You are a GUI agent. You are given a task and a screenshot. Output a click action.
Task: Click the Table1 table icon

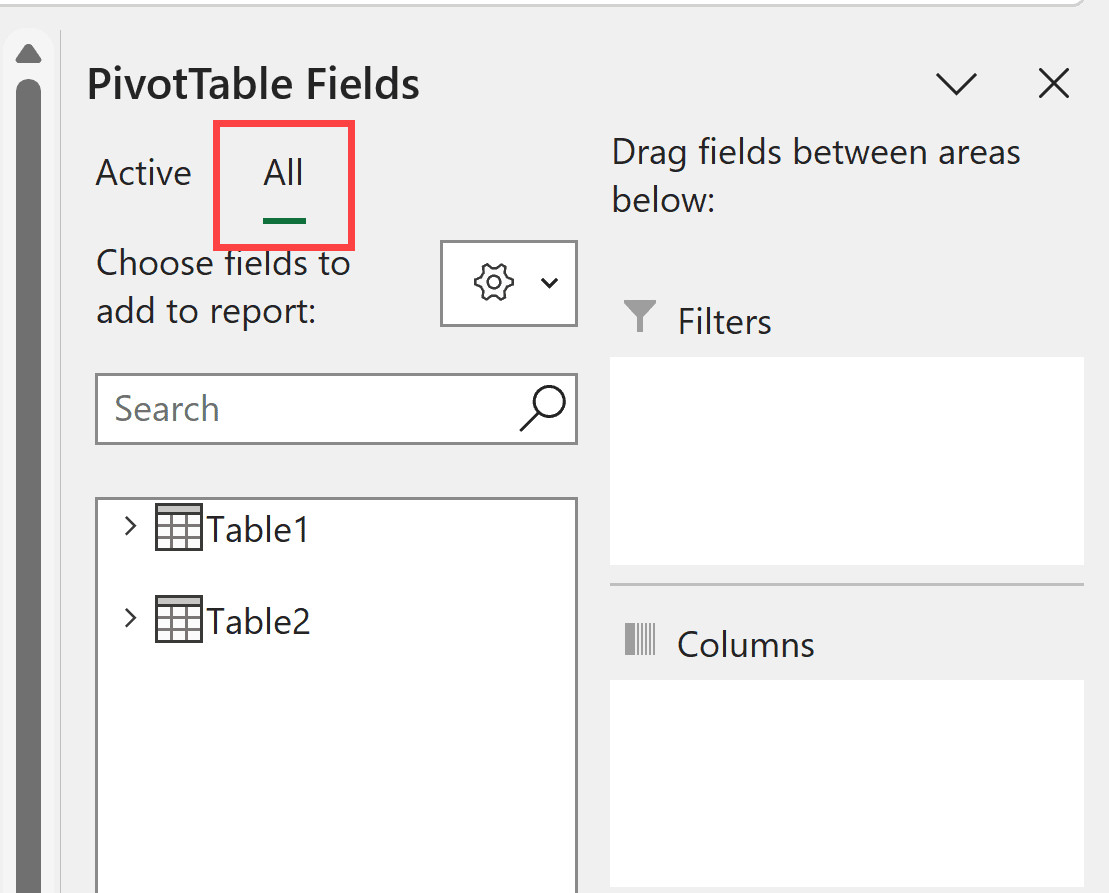pyautogui.click(x=179, y=527)
